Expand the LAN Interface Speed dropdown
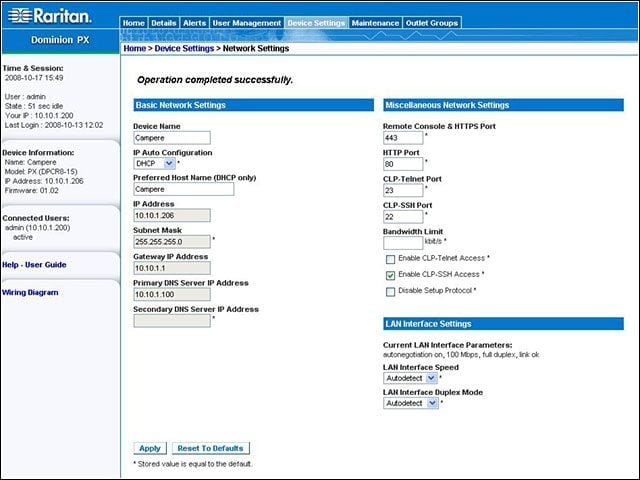The image size is (640, 480). pos(410,378)
